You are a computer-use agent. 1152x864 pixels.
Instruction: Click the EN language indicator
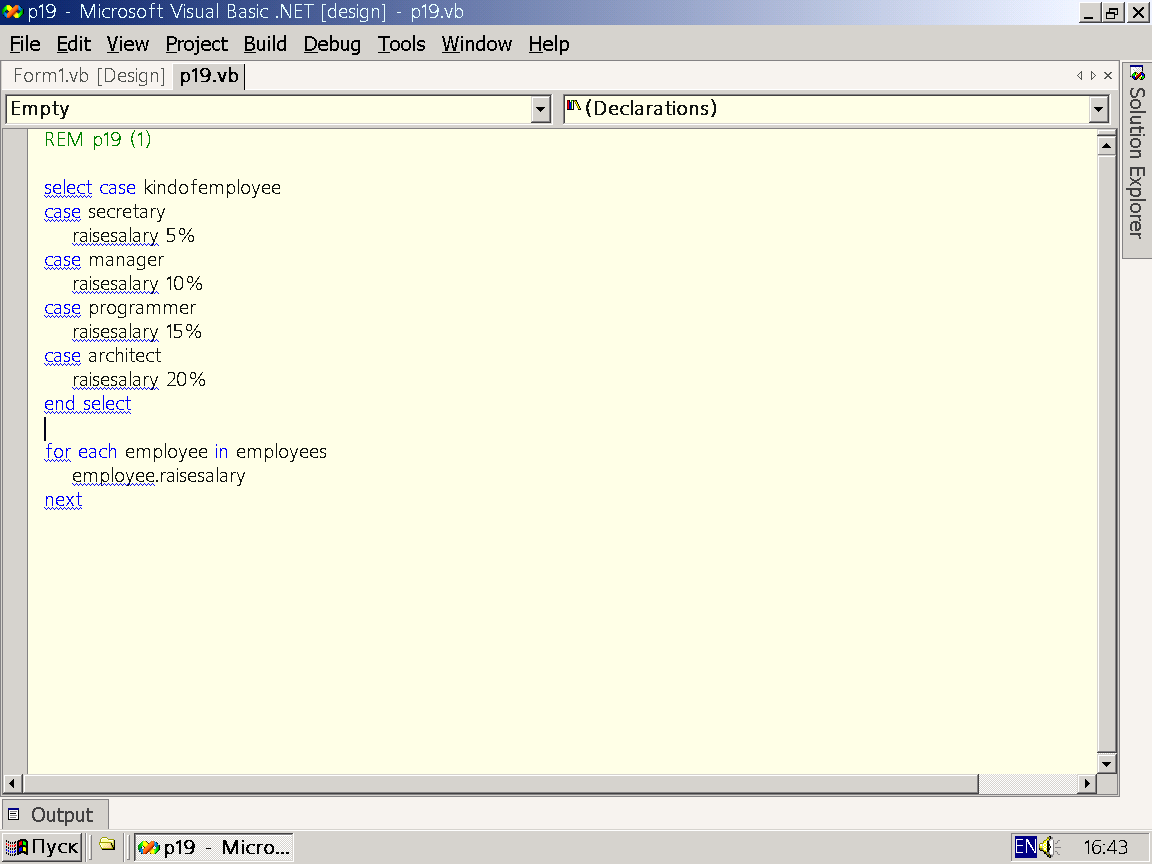click(x=1025, y=847)
